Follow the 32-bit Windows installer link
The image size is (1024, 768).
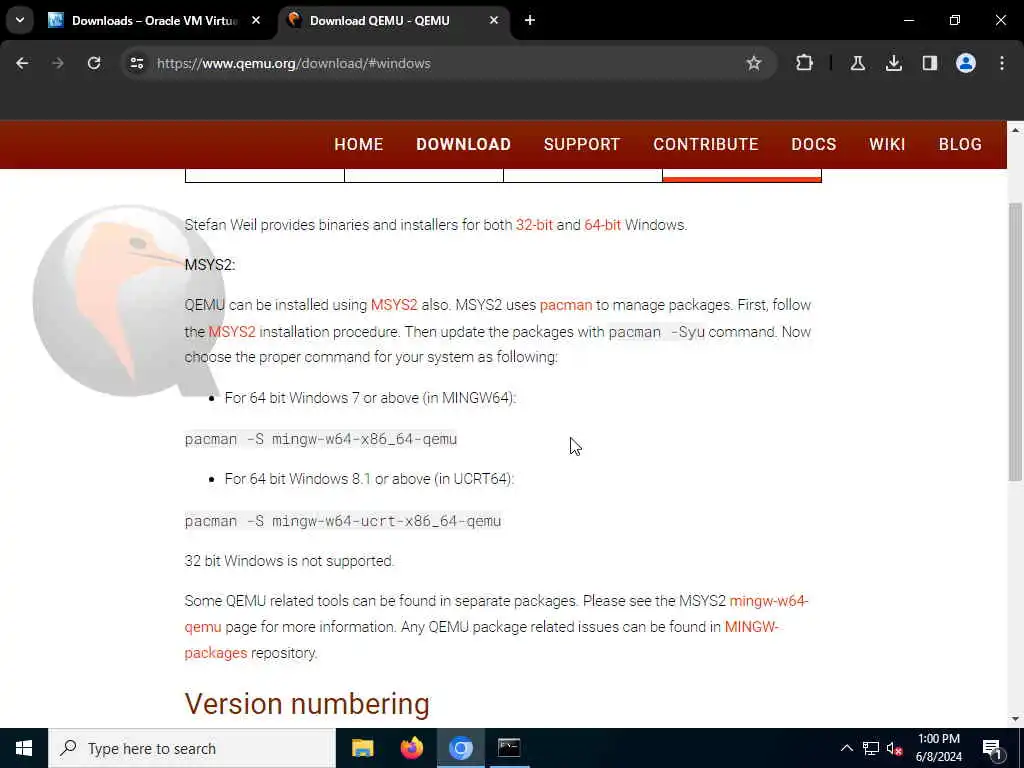click(534, 225)
